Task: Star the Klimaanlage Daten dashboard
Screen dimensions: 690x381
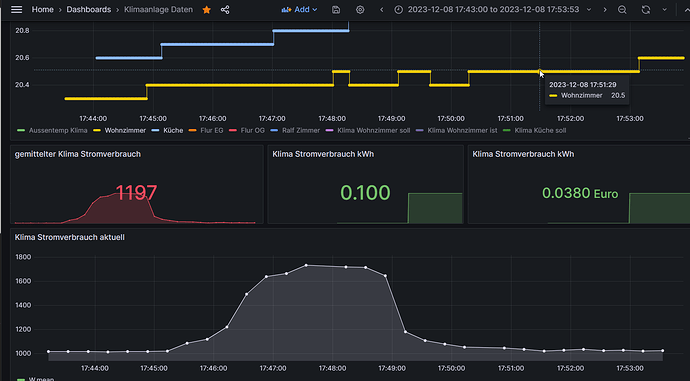Action: pyautogui.click(x=206, y=10)
